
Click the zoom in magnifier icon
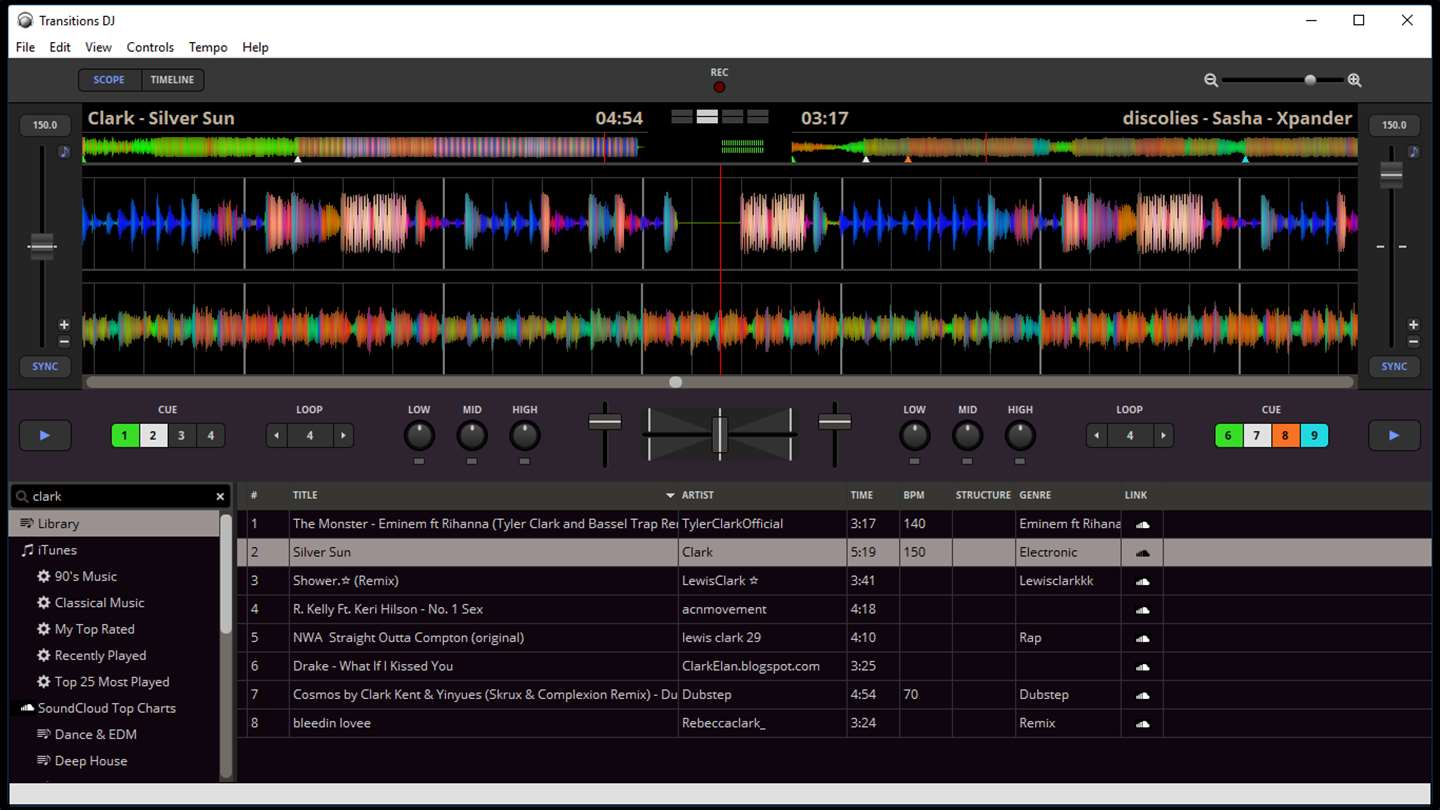pyautogui.click(x=1354, y=80)
